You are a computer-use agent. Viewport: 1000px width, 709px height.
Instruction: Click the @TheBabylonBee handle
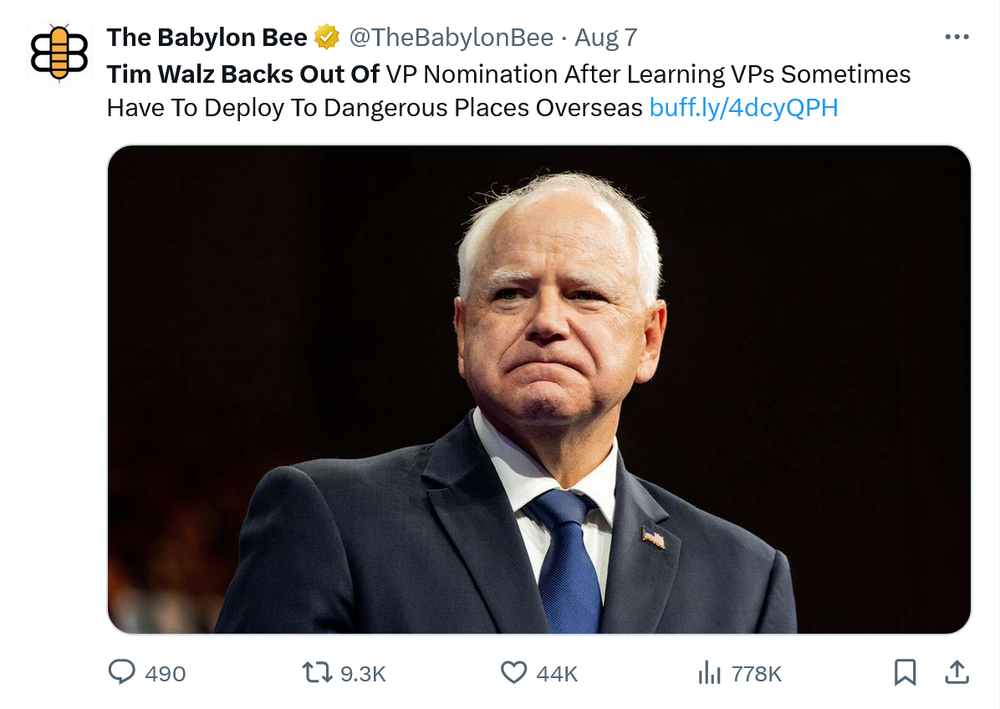point(450,38)
